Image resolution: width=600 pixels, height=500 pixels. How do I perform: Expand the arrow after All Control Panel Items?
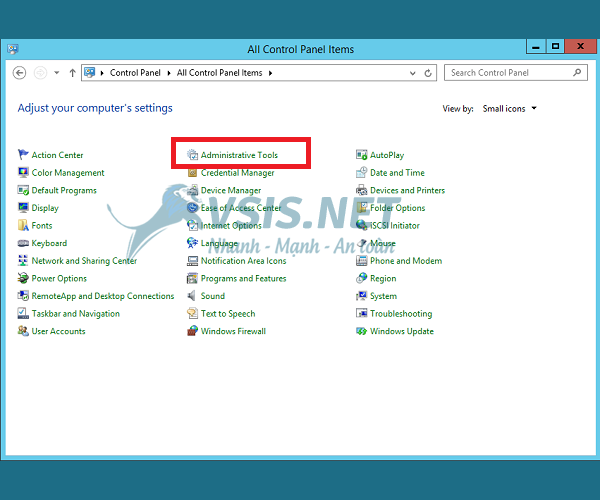[x=270, y=73]
